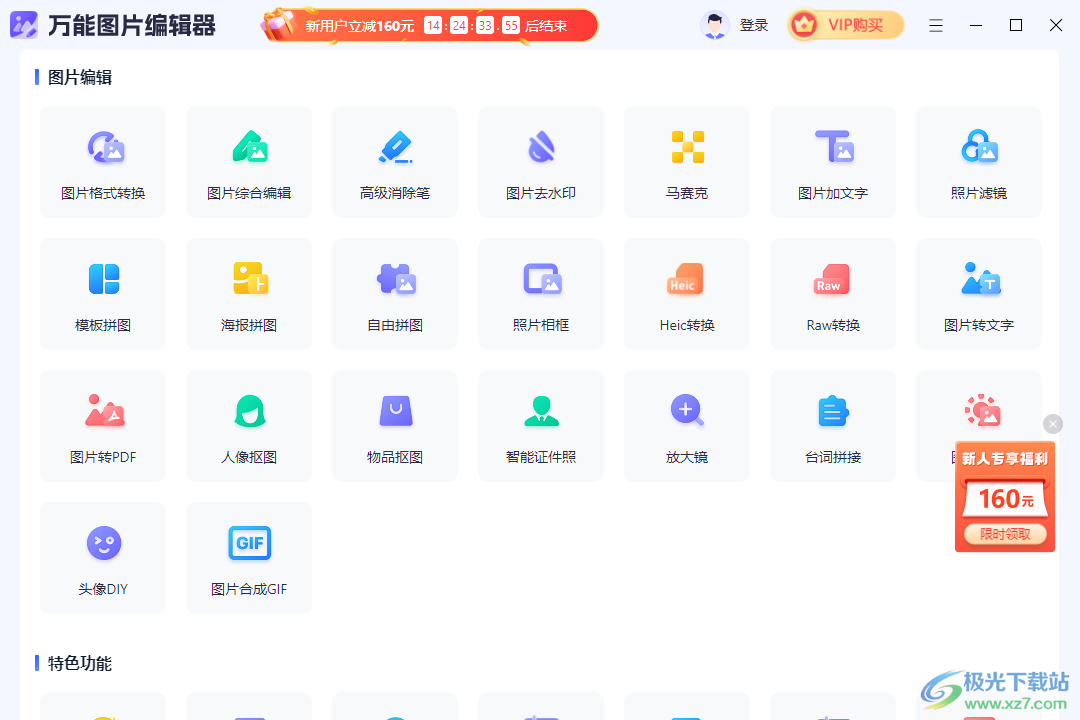Click the 特色功能 section heading

coord(80,664)
